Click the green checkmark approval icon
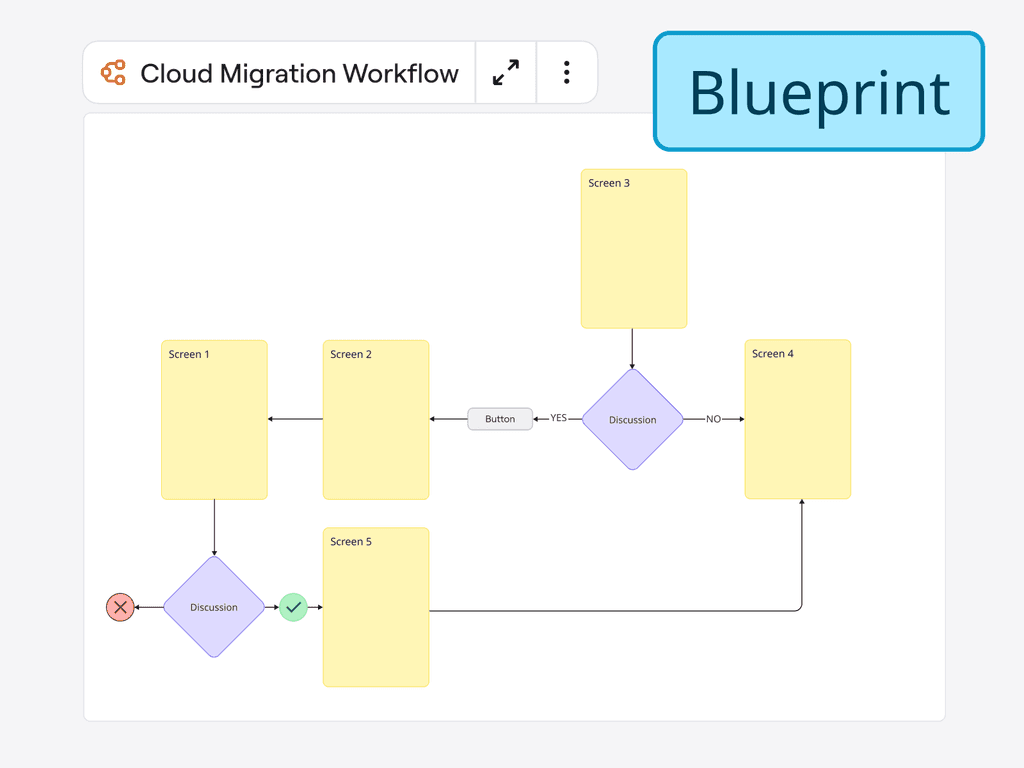Viewport: 1024px width, 768px height. (x=294, y=607)
